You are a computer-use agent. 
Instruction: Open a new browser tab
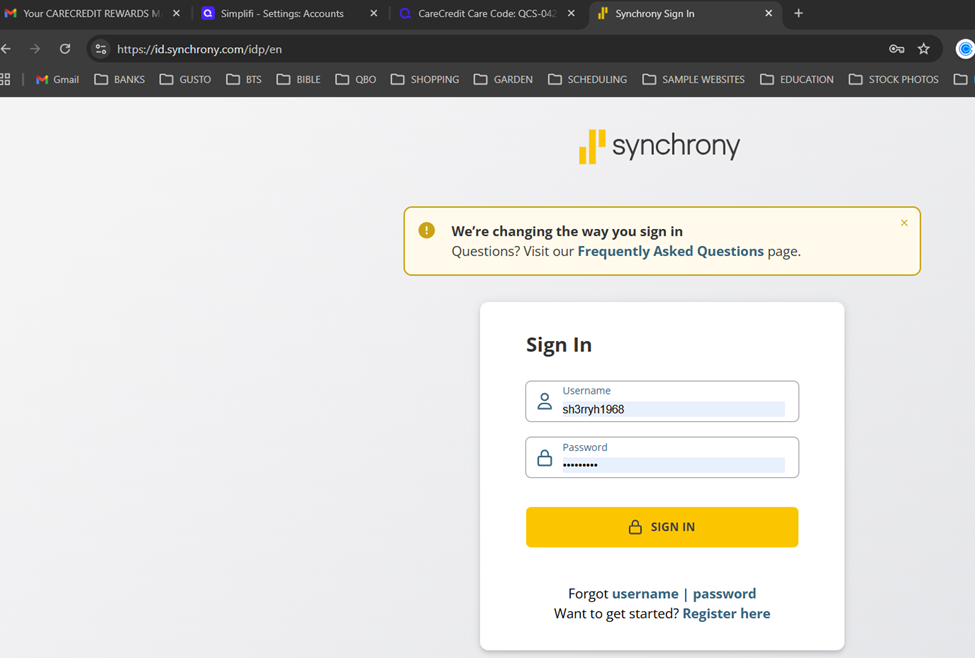pos(798,13)
